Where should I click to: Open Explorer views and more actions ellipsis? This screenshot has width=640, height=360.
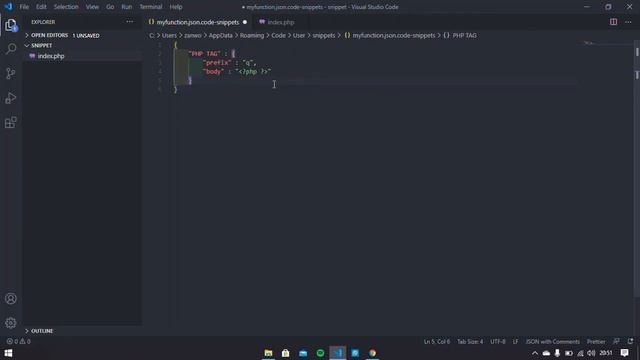click(x=129, y=22)
